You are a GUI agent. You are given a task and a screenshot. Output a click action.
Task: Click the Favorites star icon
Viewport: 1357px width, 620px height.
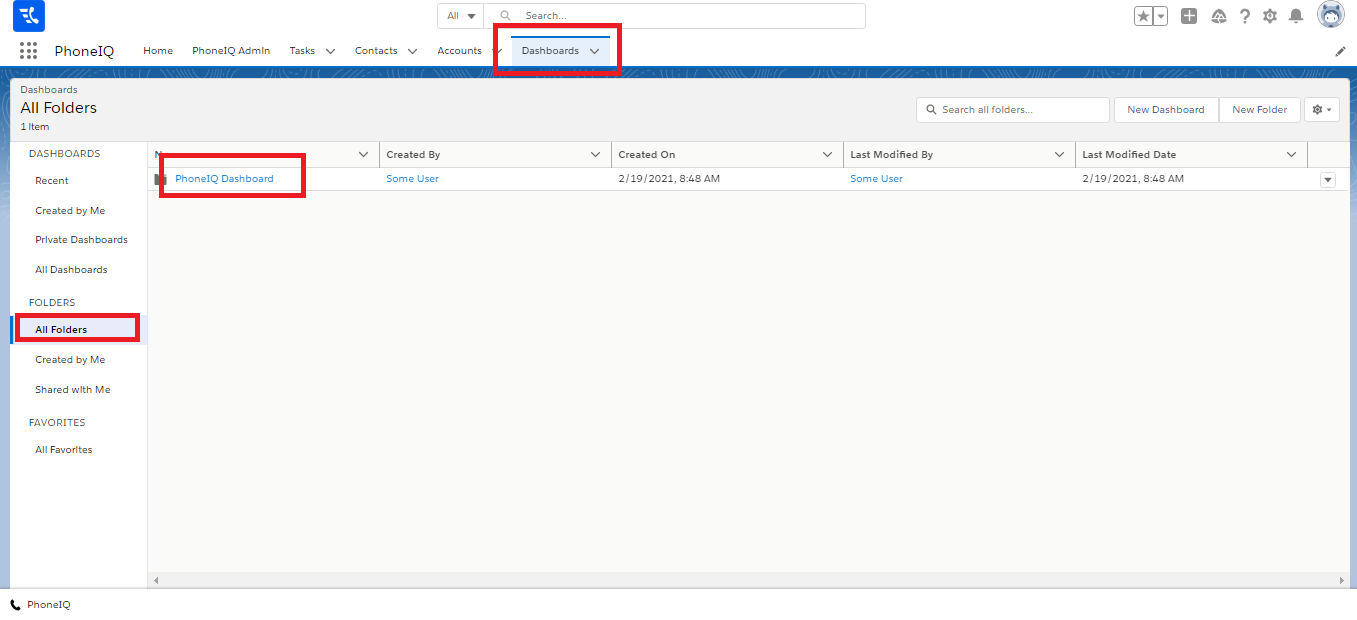(x=1144, y=16)
